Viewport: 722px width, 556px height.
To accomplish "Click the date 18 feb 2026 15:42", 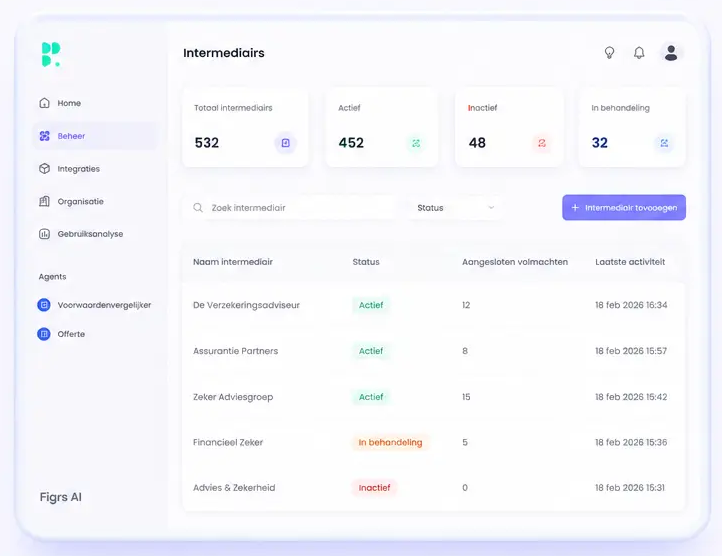I will (631, 397).
